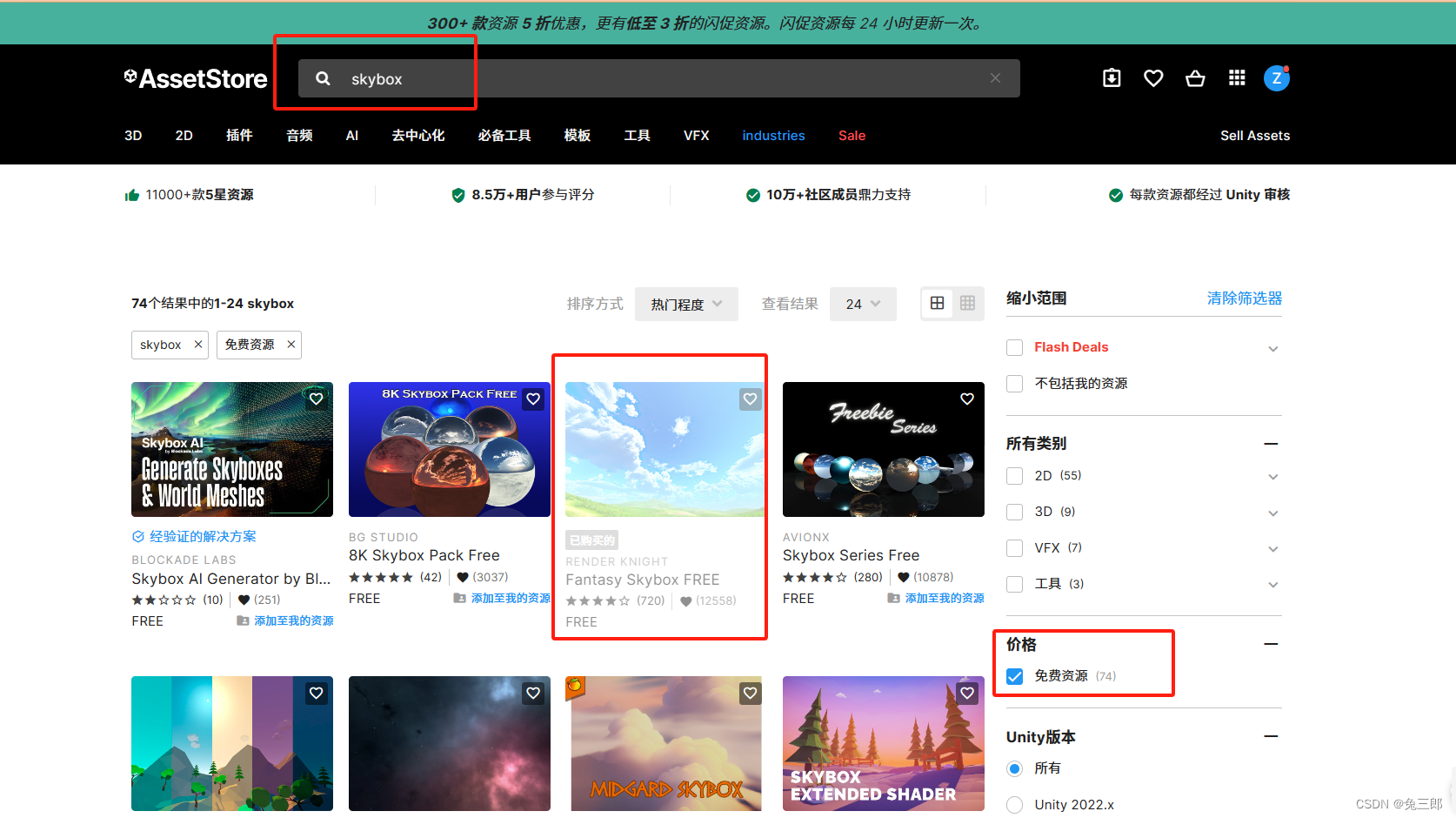Open the 热门程度 sort dropdown
This screenshot has height=818, width=1456.
pyautogui.click(x=686, y=304)
